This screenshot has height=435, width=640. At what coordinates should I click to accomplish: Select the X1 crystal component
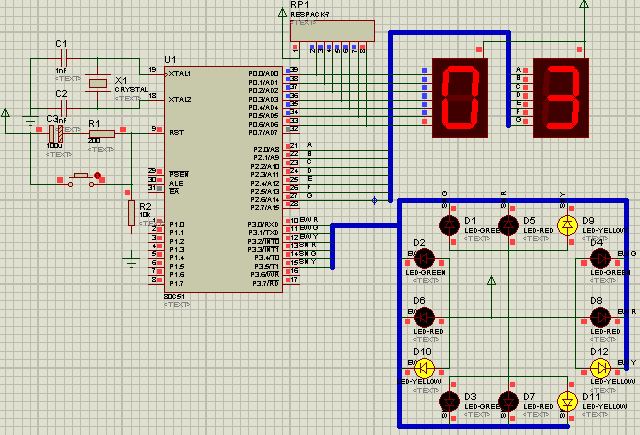pyautogui.click(x=98, y=84)
